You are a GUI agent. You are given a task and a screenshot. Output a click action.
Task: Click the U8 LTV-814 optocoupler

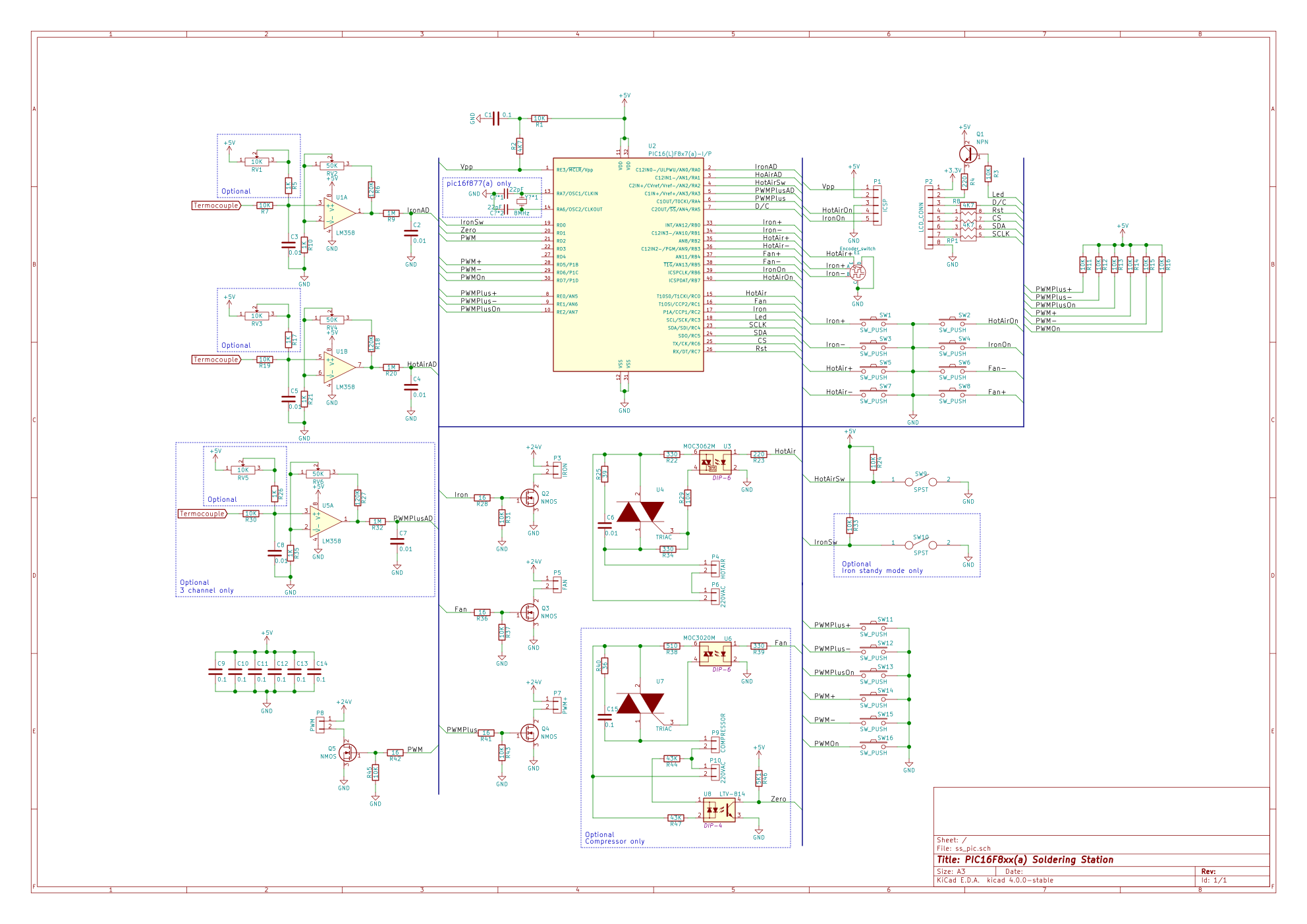[719, 809]
